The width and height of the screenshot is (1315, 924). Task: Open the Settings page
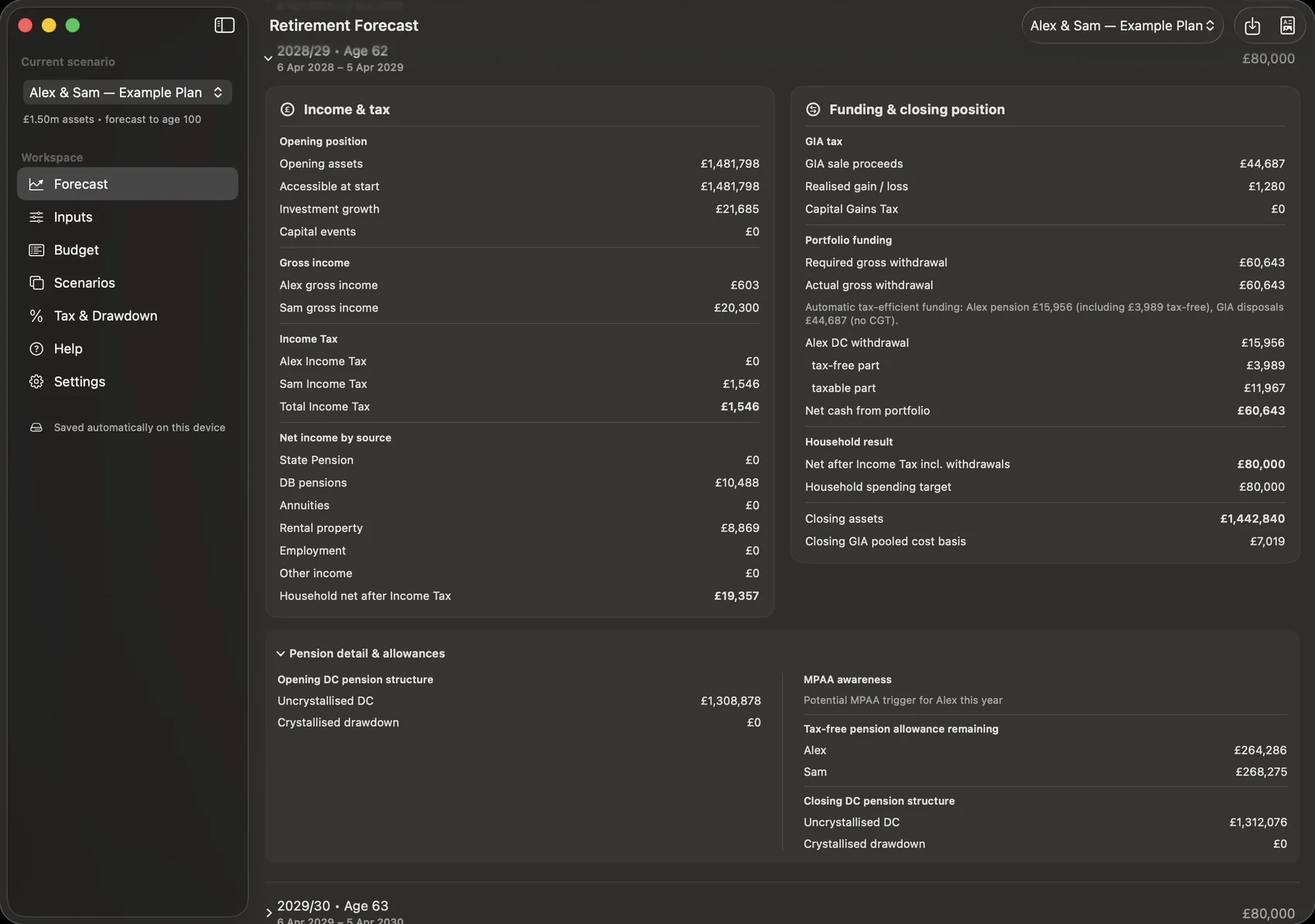pos(128,382)
